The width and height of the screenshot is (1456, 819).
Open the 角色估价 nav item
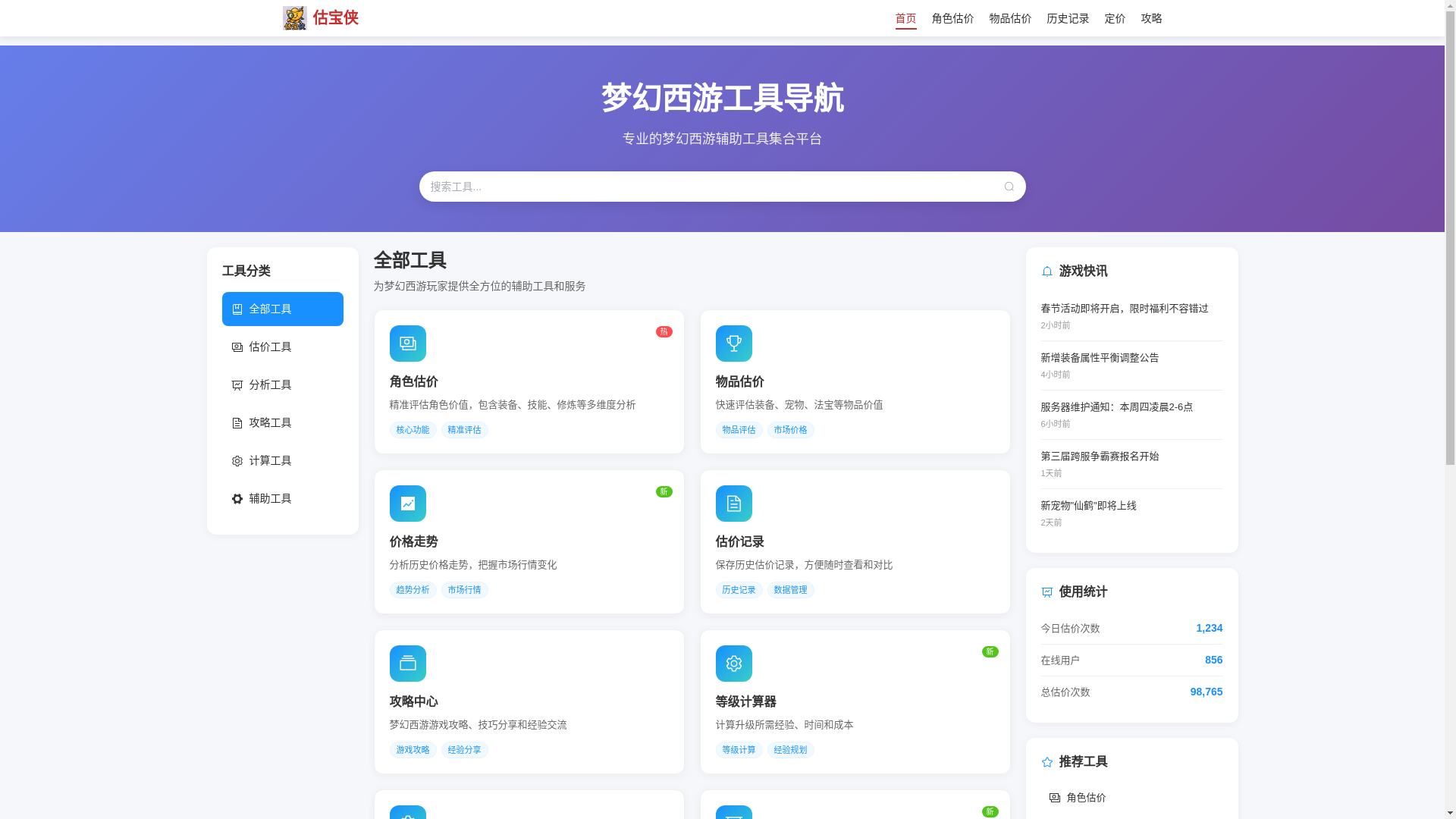click(x=952, y=18)
